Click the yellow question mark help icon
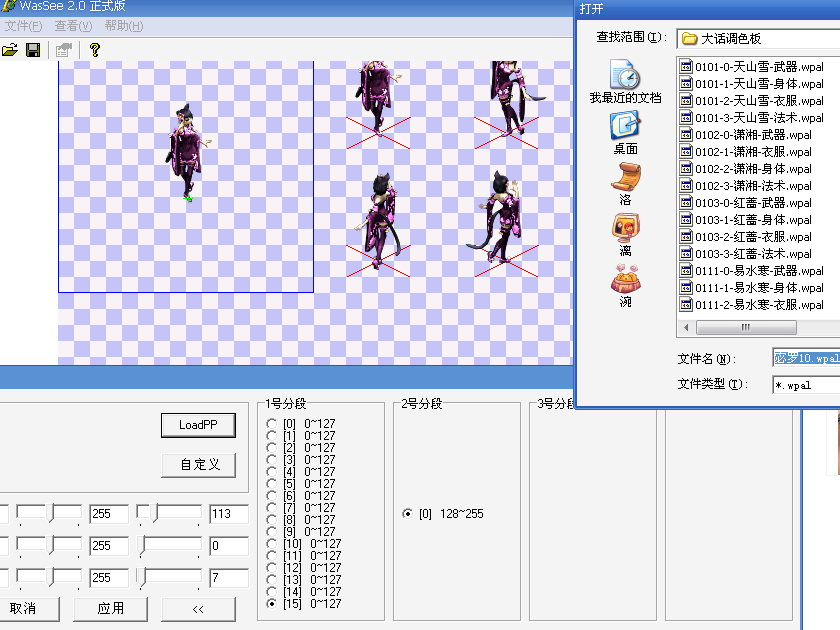This screenshot has height=630, width=840. point(95,50)
